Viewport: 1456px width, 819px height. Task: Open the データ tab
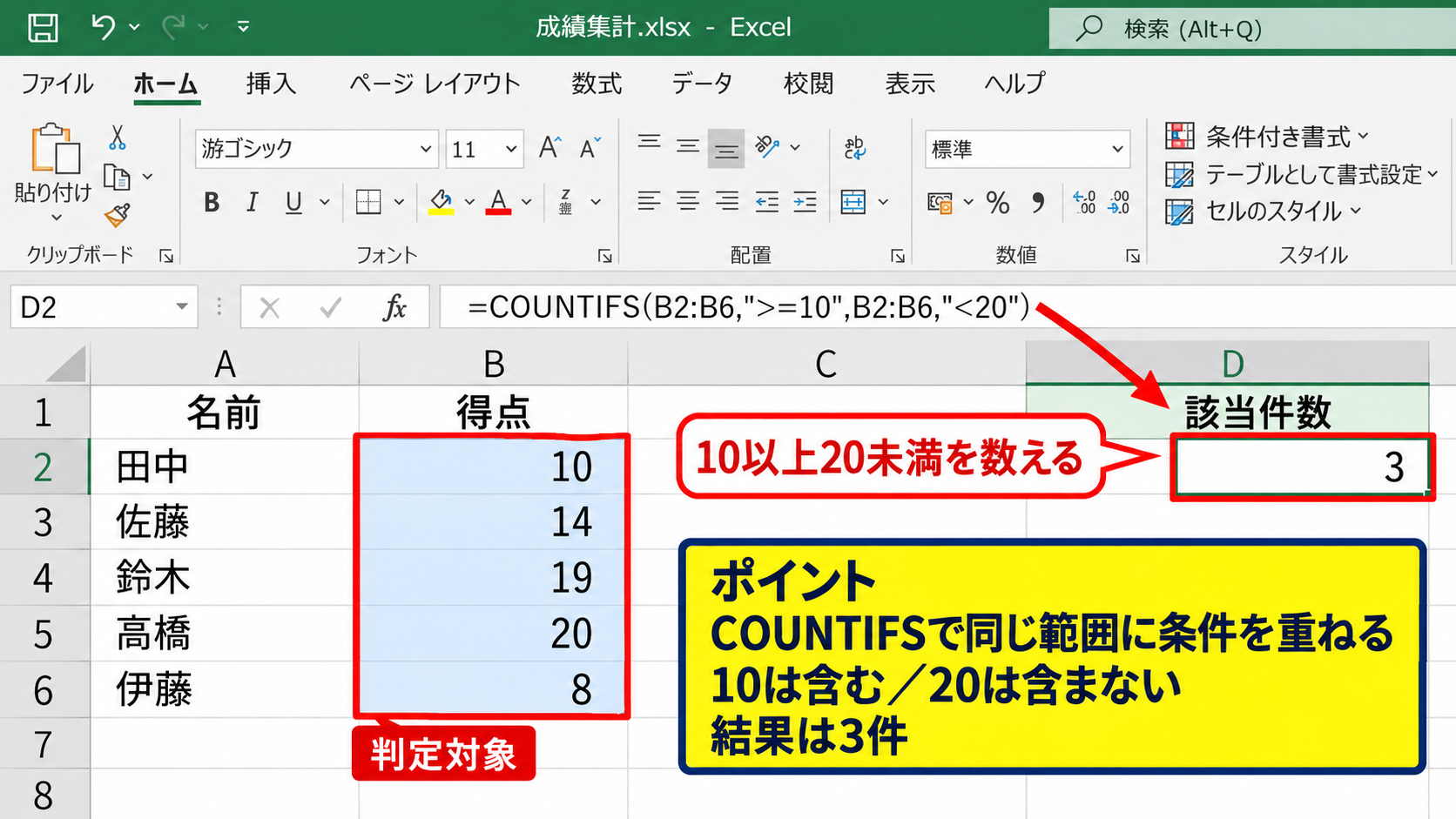coord(702,84)
